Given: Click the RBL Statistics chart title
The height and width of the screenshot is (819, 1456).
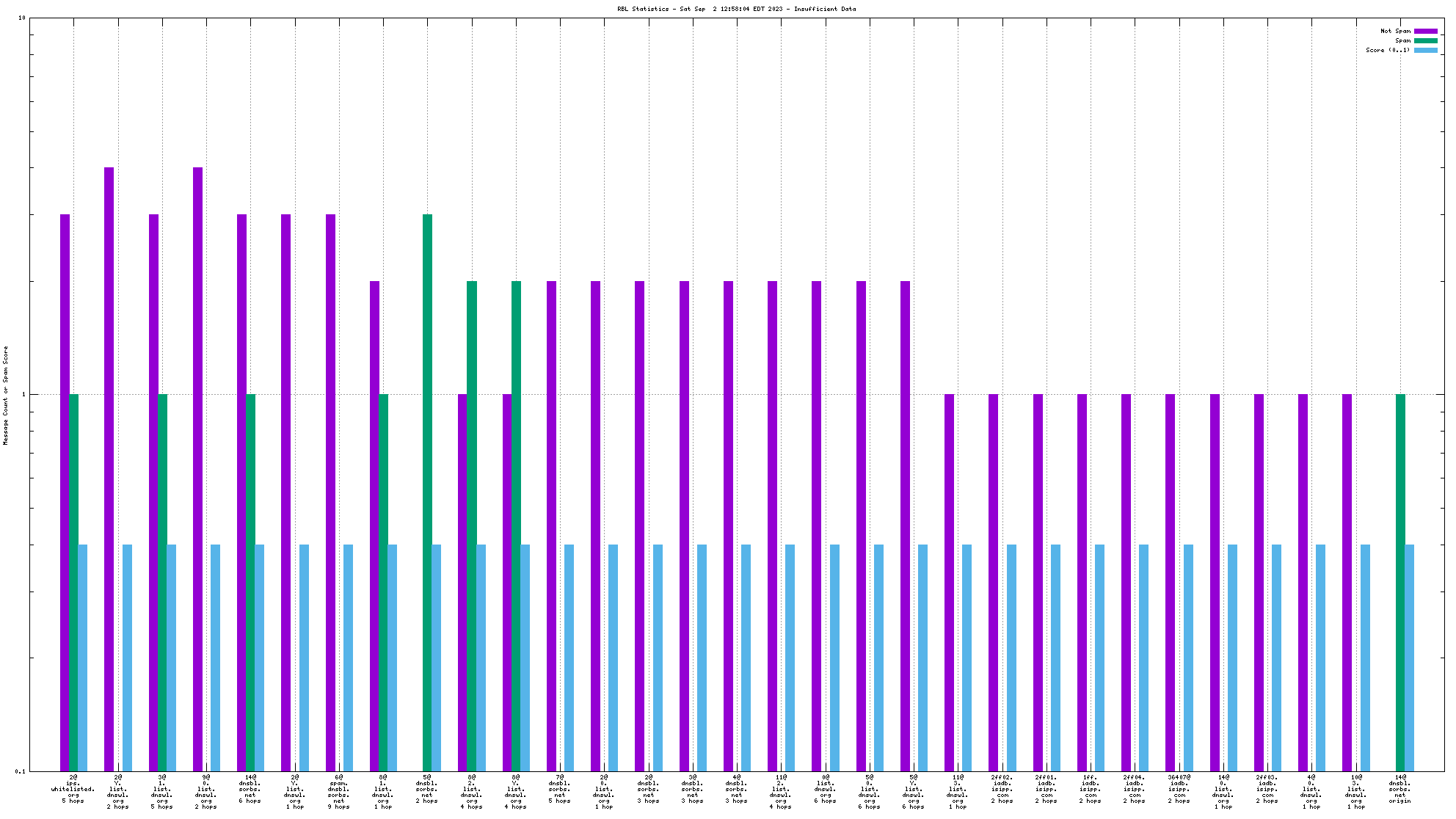Looking at the screenshot, I should click(x=736, y=9).
